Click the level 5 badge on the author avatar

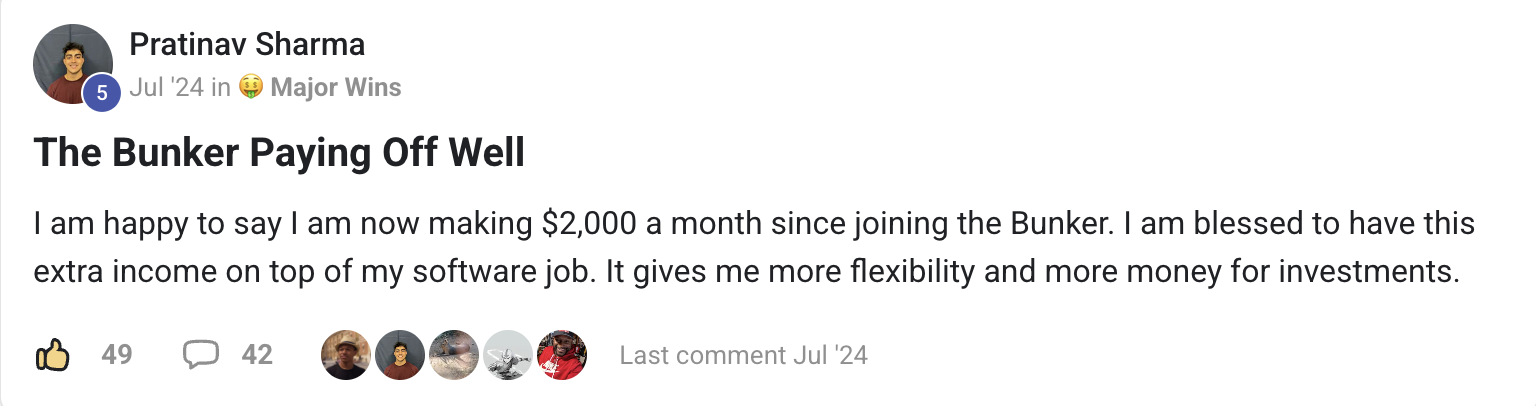[102, 93]
